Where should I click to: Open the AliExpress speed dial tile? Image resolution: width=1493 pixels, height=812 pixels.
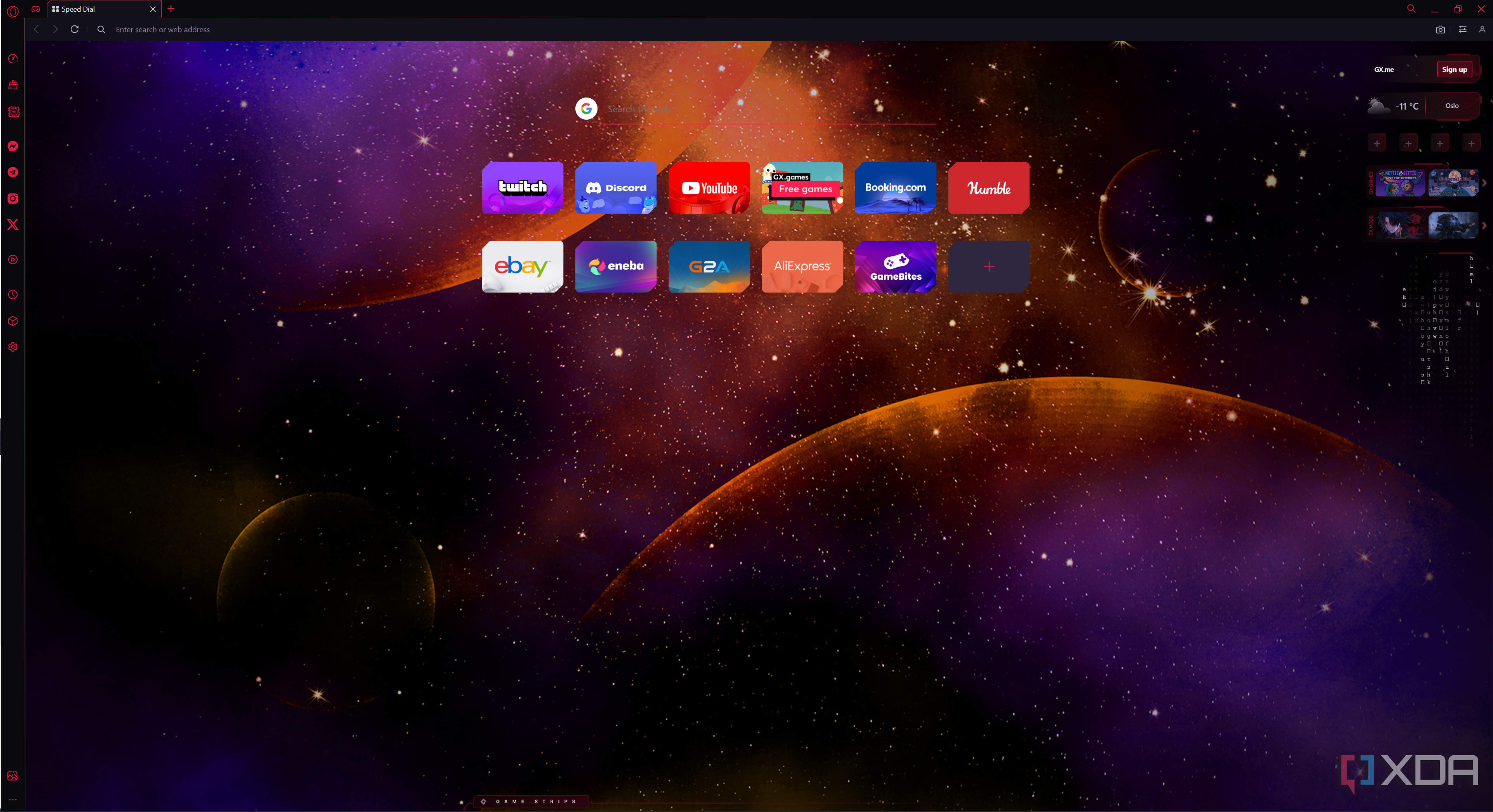803,267
